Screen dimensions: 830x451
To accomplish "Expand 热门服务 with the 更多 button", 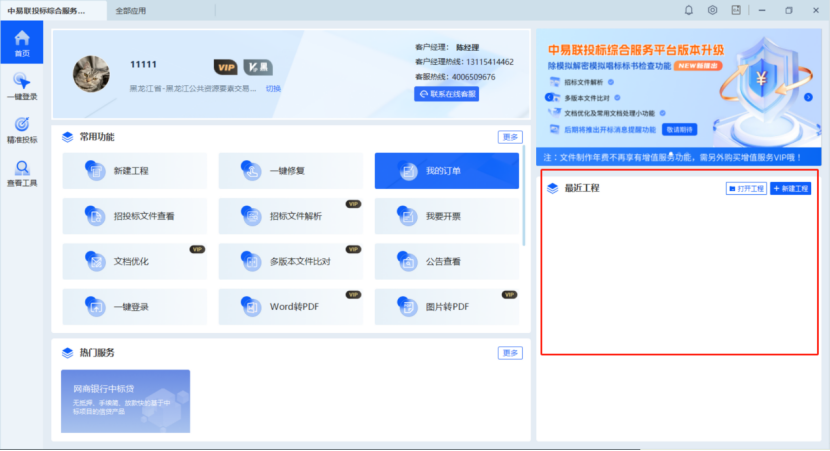I will 510,353.
